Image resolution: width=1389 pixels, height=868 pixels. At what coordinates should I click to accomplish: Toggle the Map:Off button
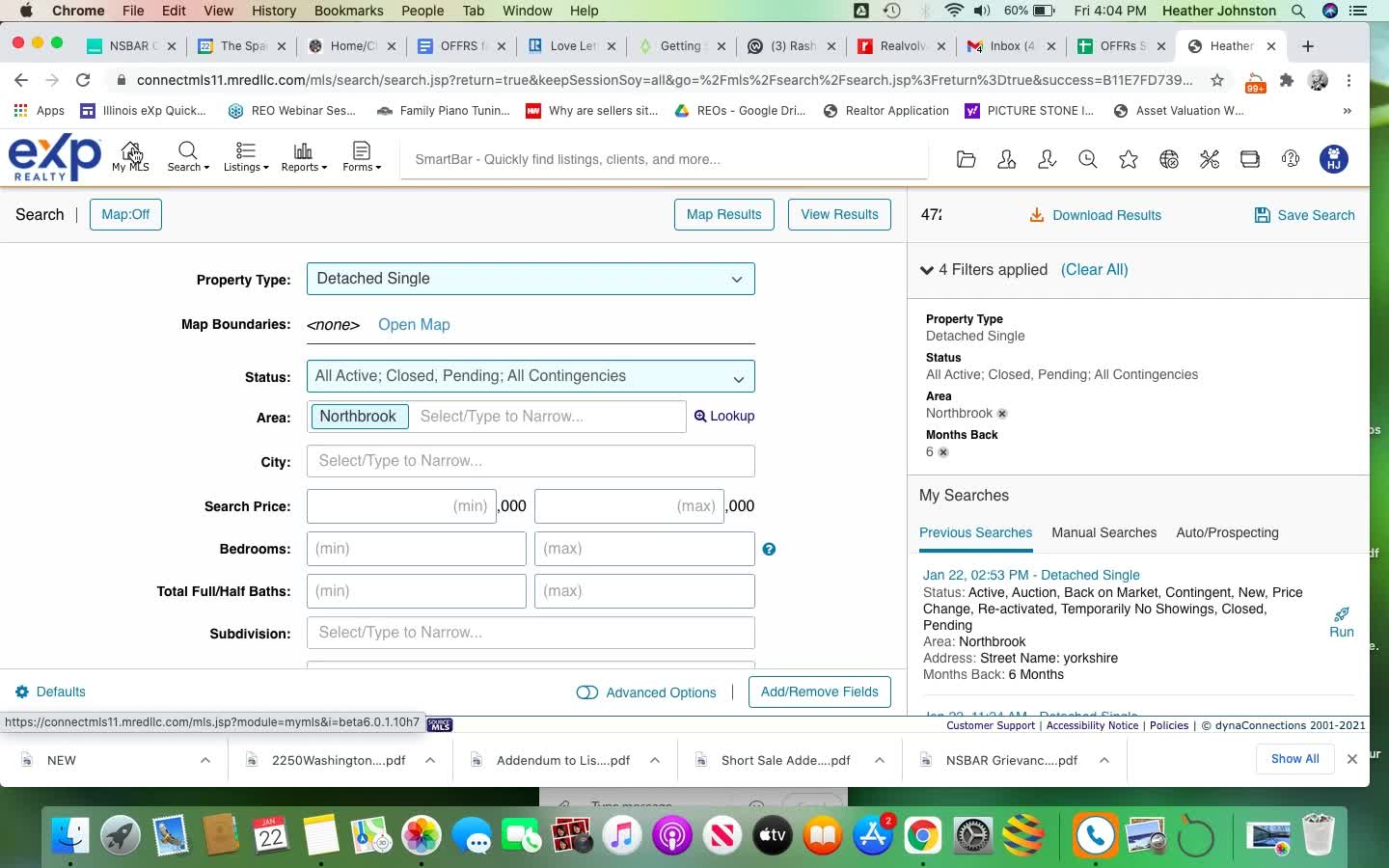point(125,214)
